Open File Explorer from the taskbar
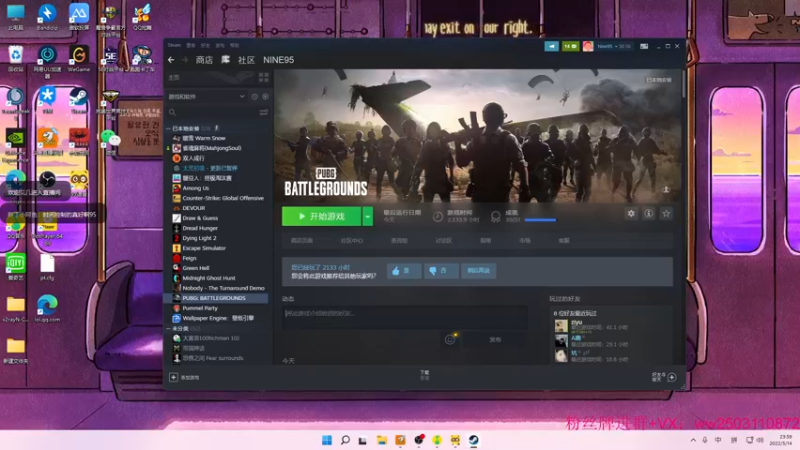800x450 pixels. point(382,440)
